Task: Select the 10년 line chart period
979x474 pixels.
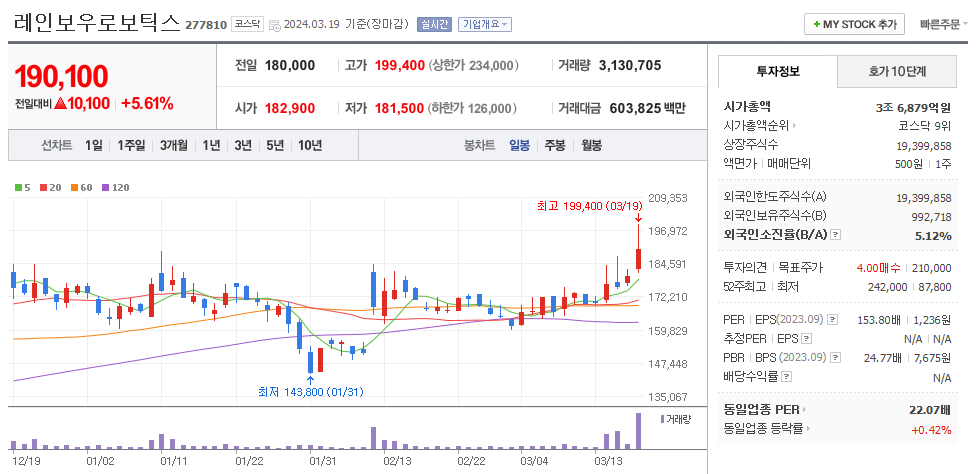Action: point(310,146)
